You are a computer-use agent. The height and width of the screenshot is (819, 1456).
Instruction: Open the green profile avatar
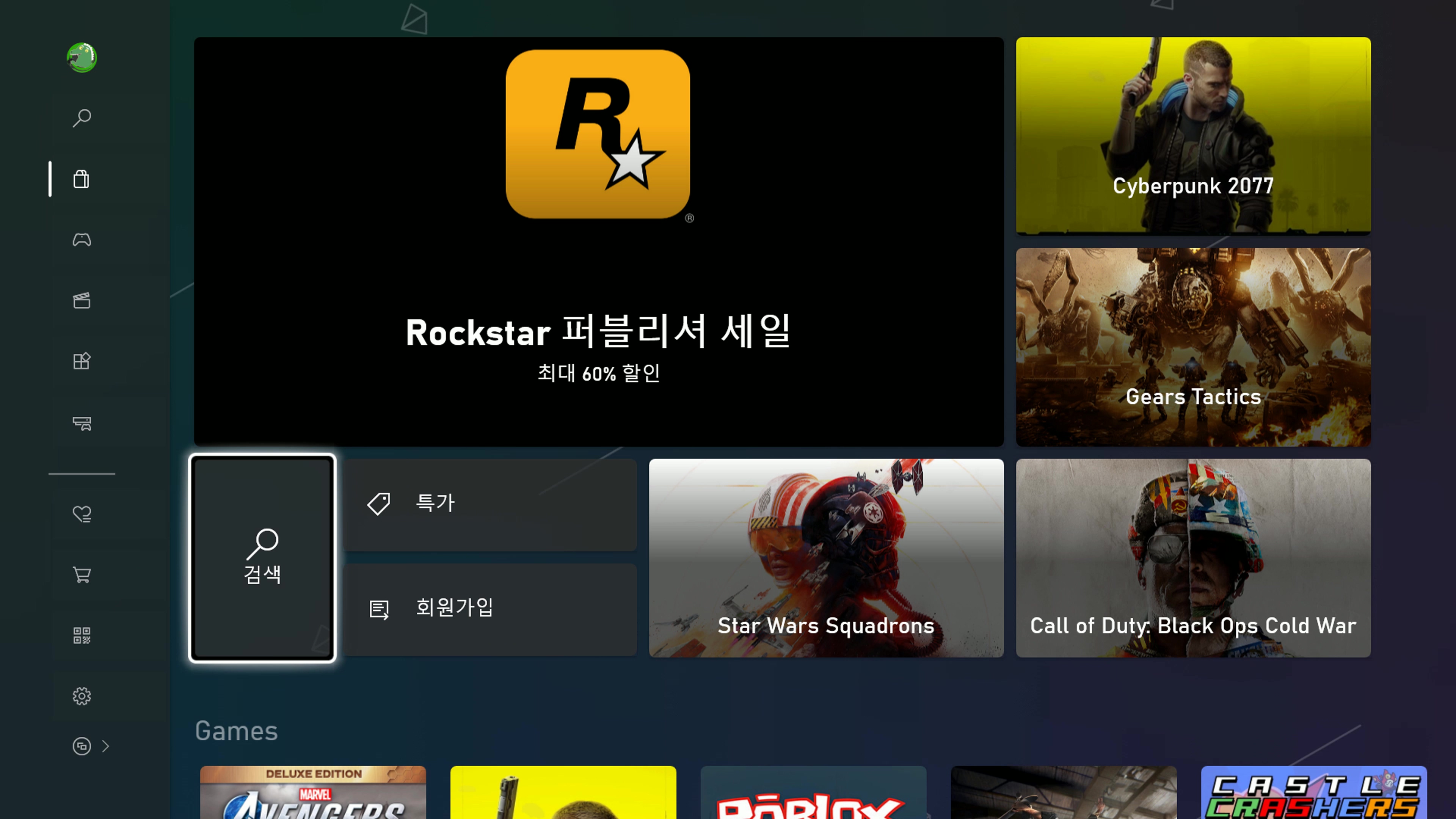tap(82, 58)
